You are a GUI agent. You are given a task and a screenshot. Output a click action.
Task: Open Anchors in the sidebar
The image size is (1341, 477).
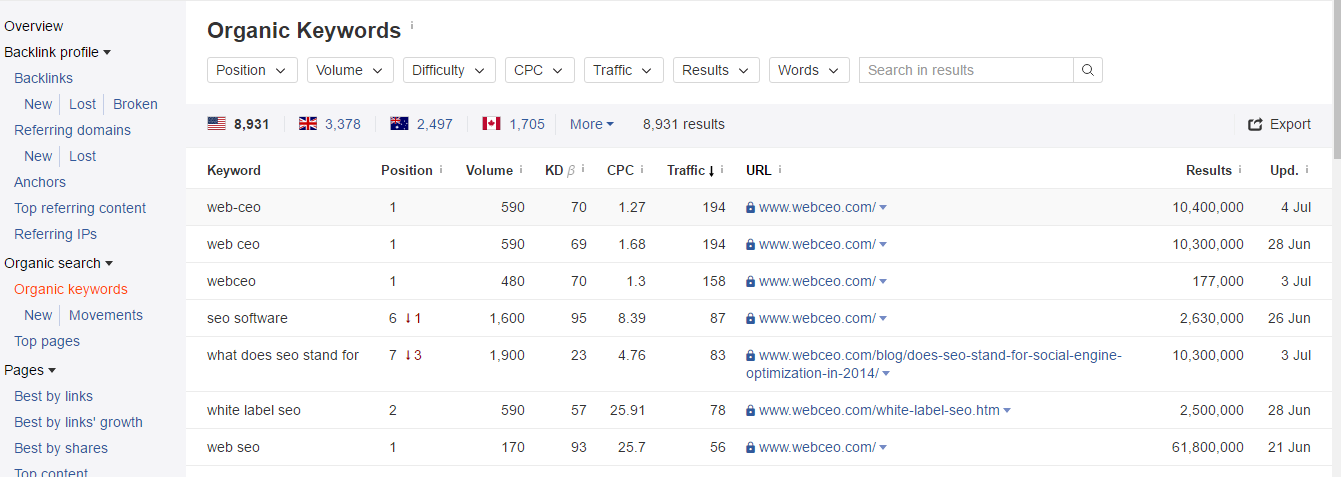(x=40, y=182)
